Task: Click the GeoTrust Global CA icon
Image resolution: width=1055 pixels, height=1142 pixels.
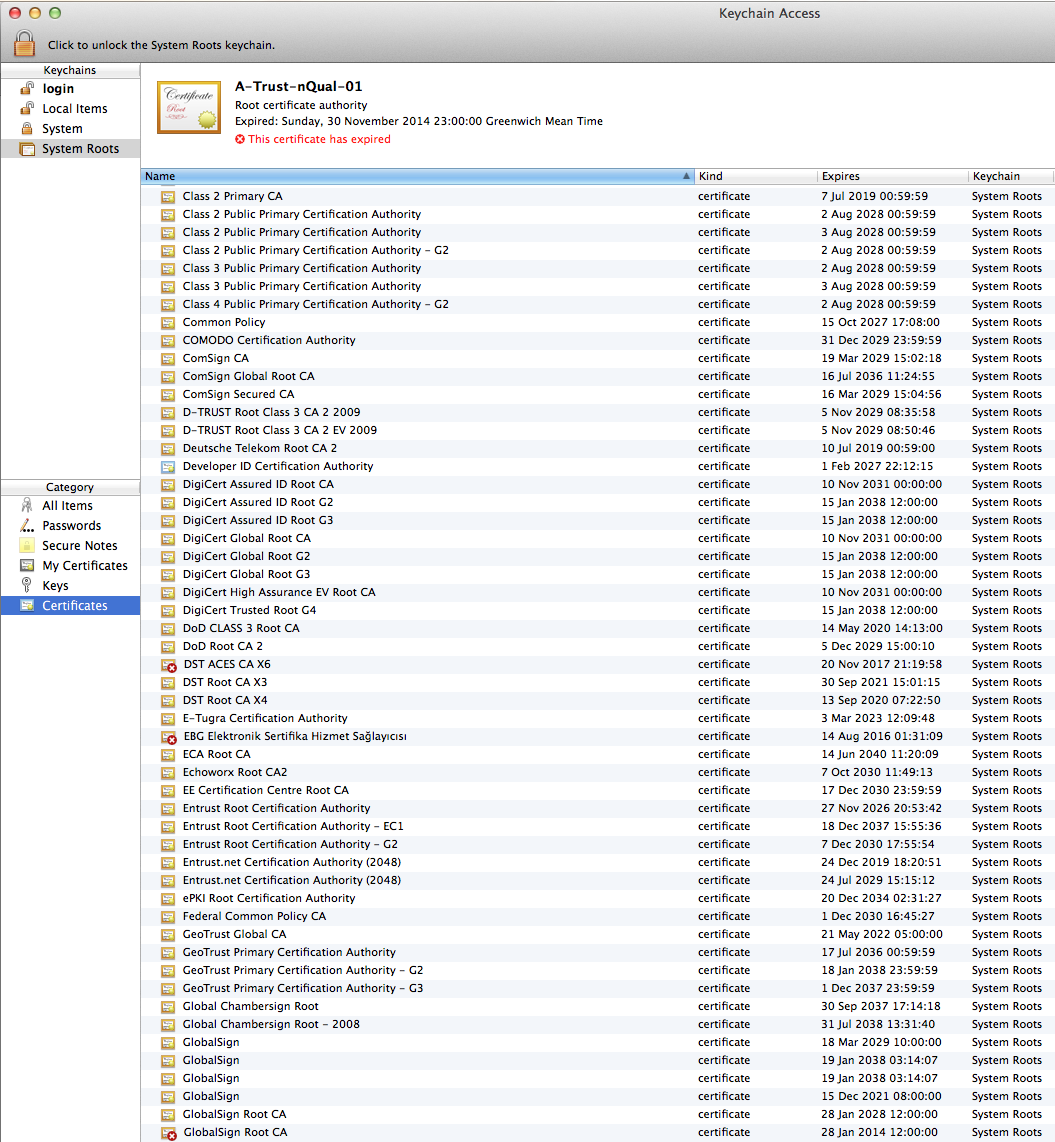Action: [167, 934]
